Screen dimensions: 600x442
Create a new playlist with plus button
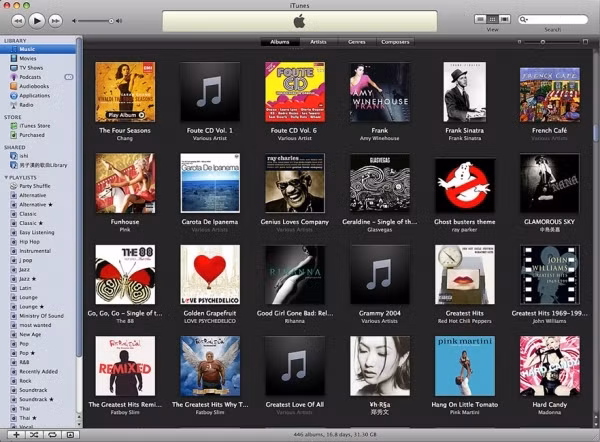coord(16,435)
